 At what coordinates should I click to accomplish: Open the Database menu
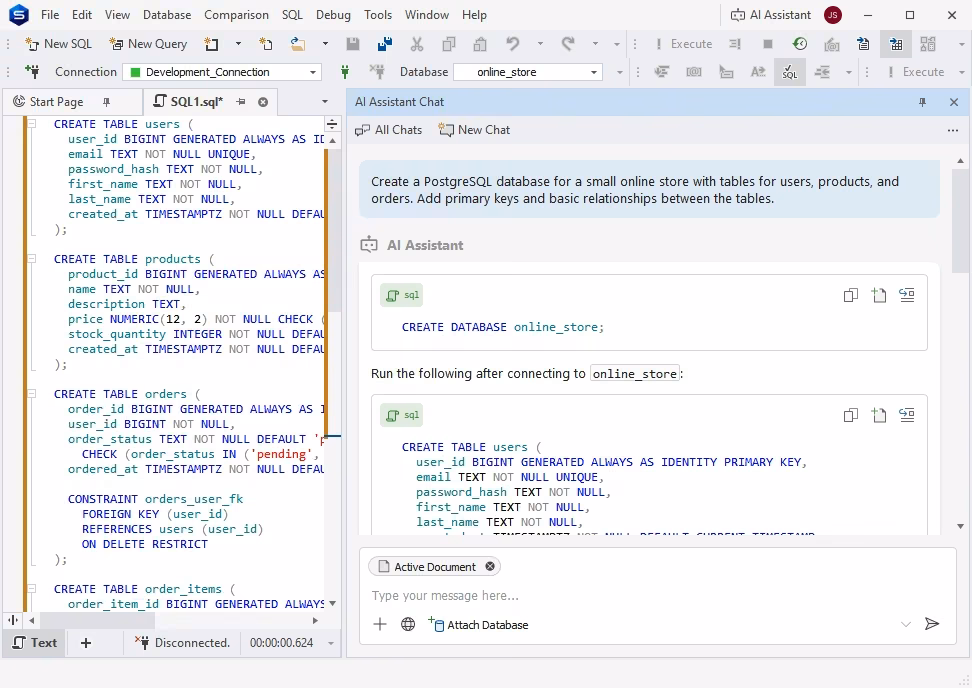(167, 15)
